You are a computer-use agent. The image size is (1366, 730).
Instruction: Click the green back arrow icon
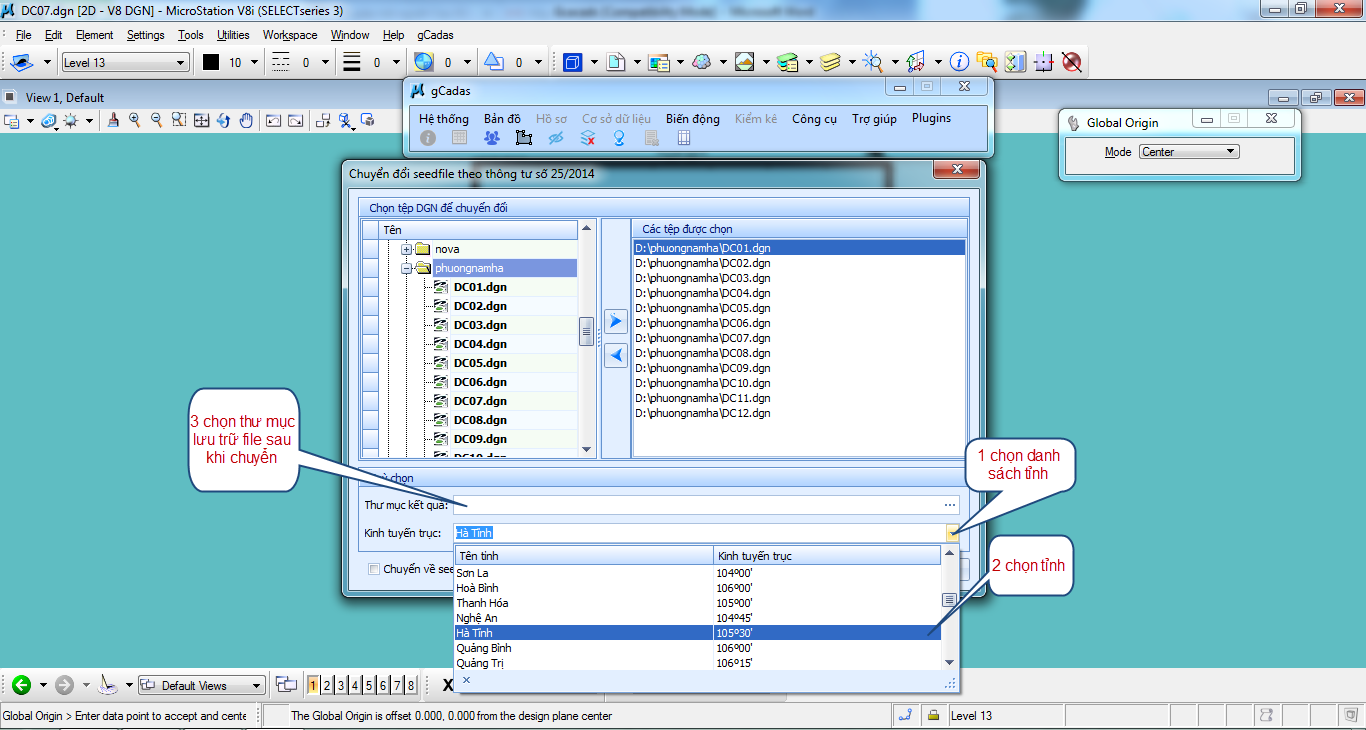pyautogui.click(x=21, y=685)
